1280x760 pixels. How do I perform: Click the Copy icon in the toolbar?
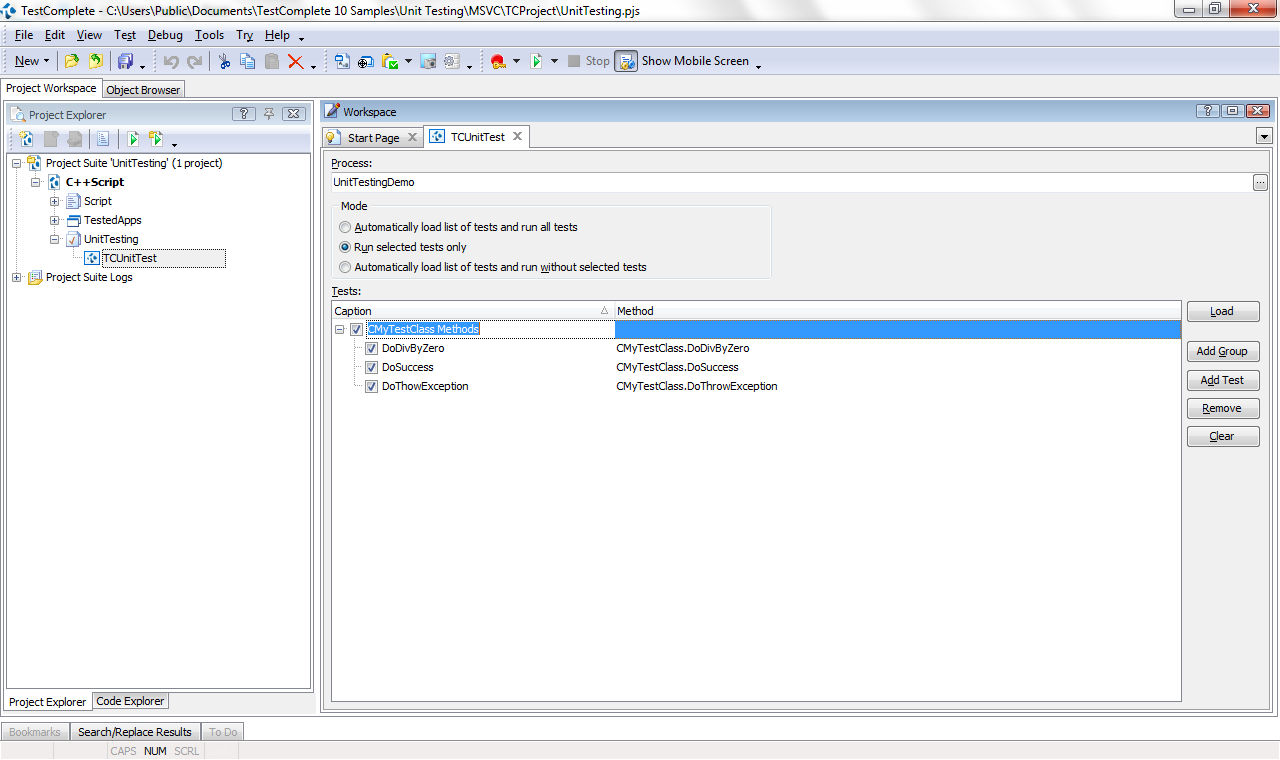point(247,61)
